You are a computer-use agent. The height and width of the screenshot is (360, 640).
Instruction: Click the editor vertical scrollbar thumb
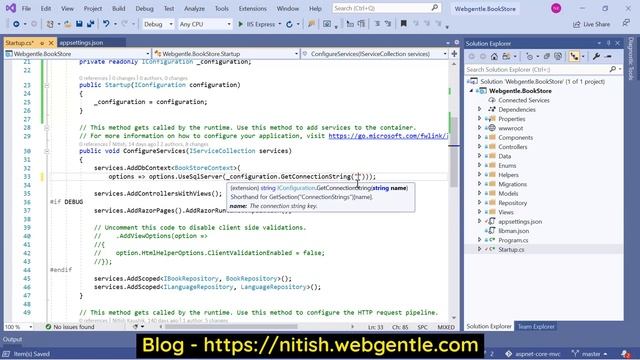[453, 152]
